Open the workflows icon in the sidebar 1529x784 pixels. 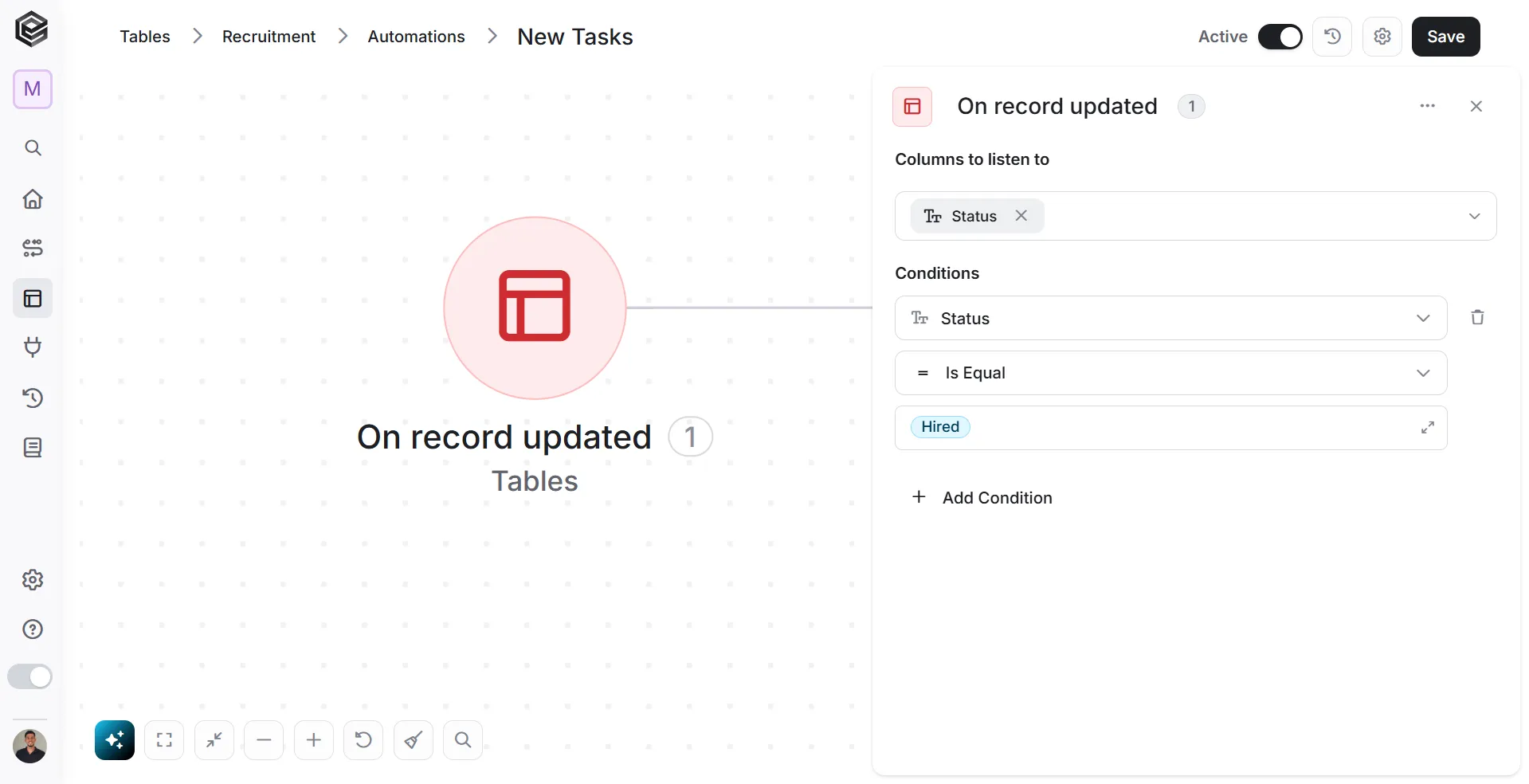(x=33, y=248)
